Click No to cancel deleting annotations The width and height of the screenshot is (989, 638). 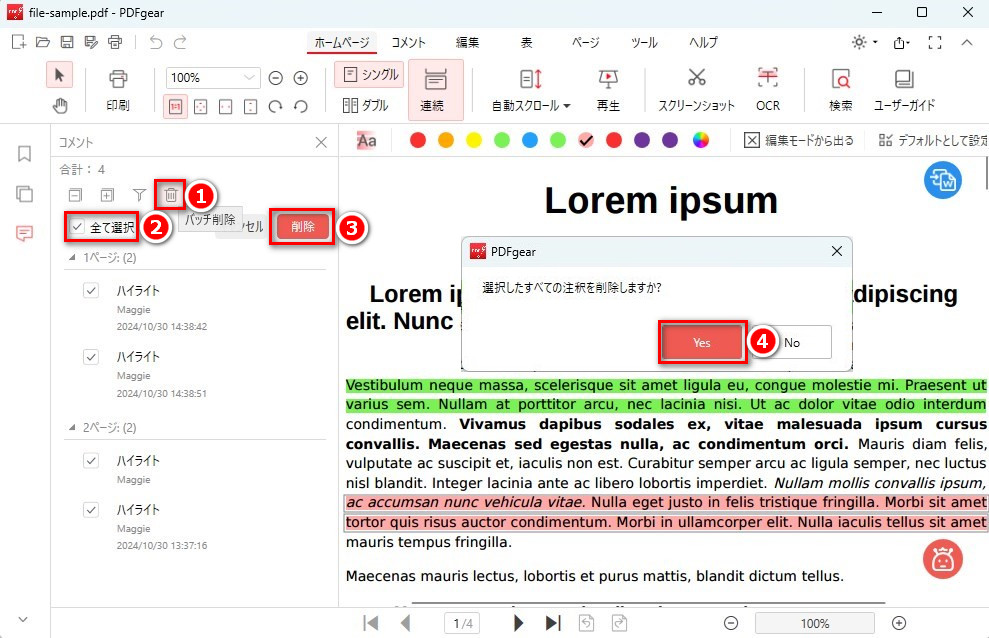792,342
